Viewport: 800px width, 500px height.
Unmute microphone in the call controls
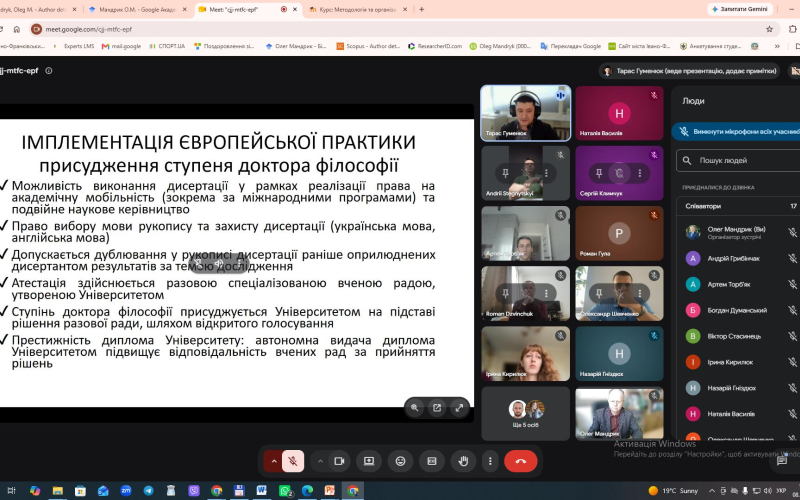pyautogui.click(x=293, y=461)
